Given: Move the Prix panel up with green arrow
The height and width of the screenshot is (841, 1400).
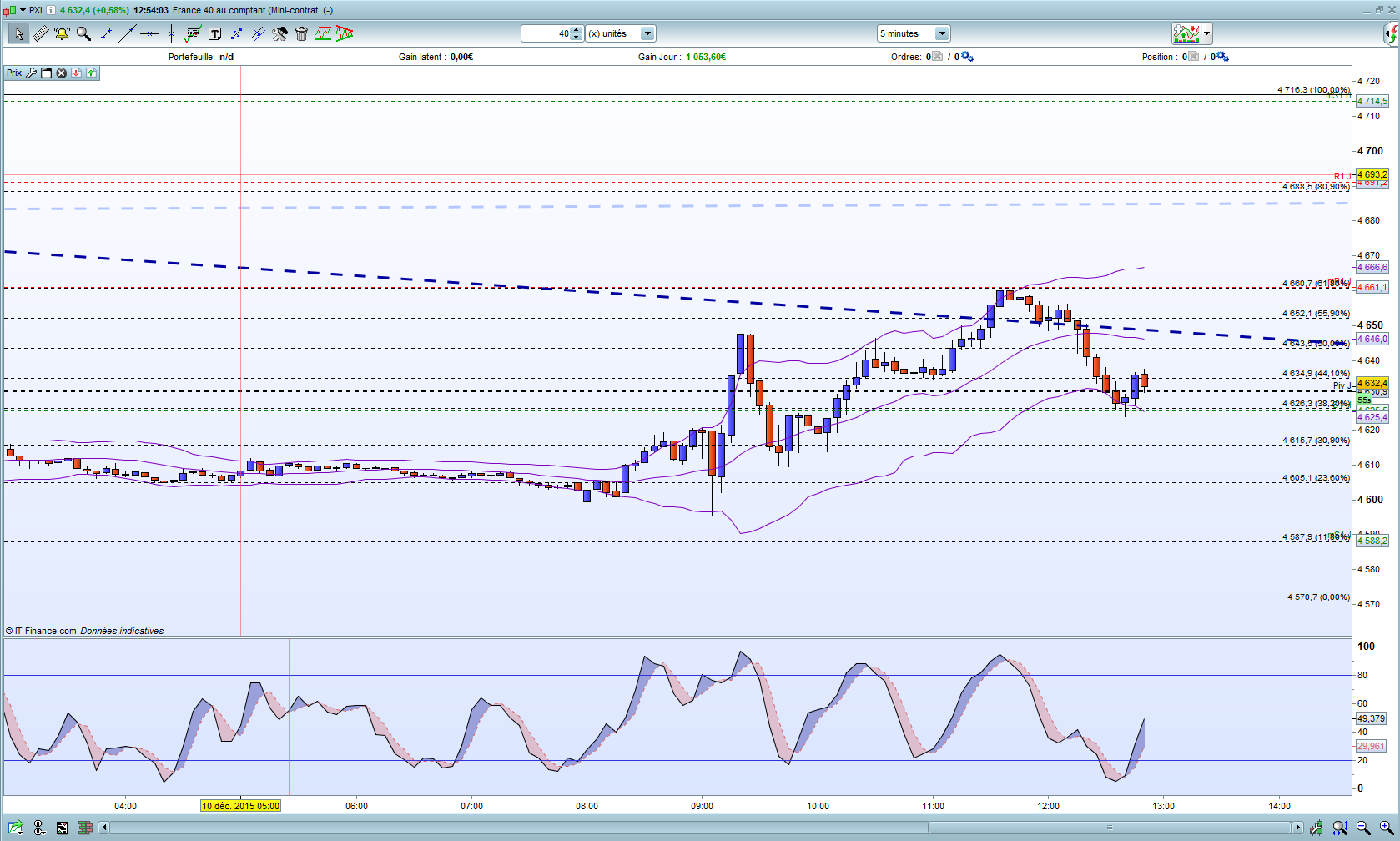Looking at the screenshot, I should coord(91,73).
